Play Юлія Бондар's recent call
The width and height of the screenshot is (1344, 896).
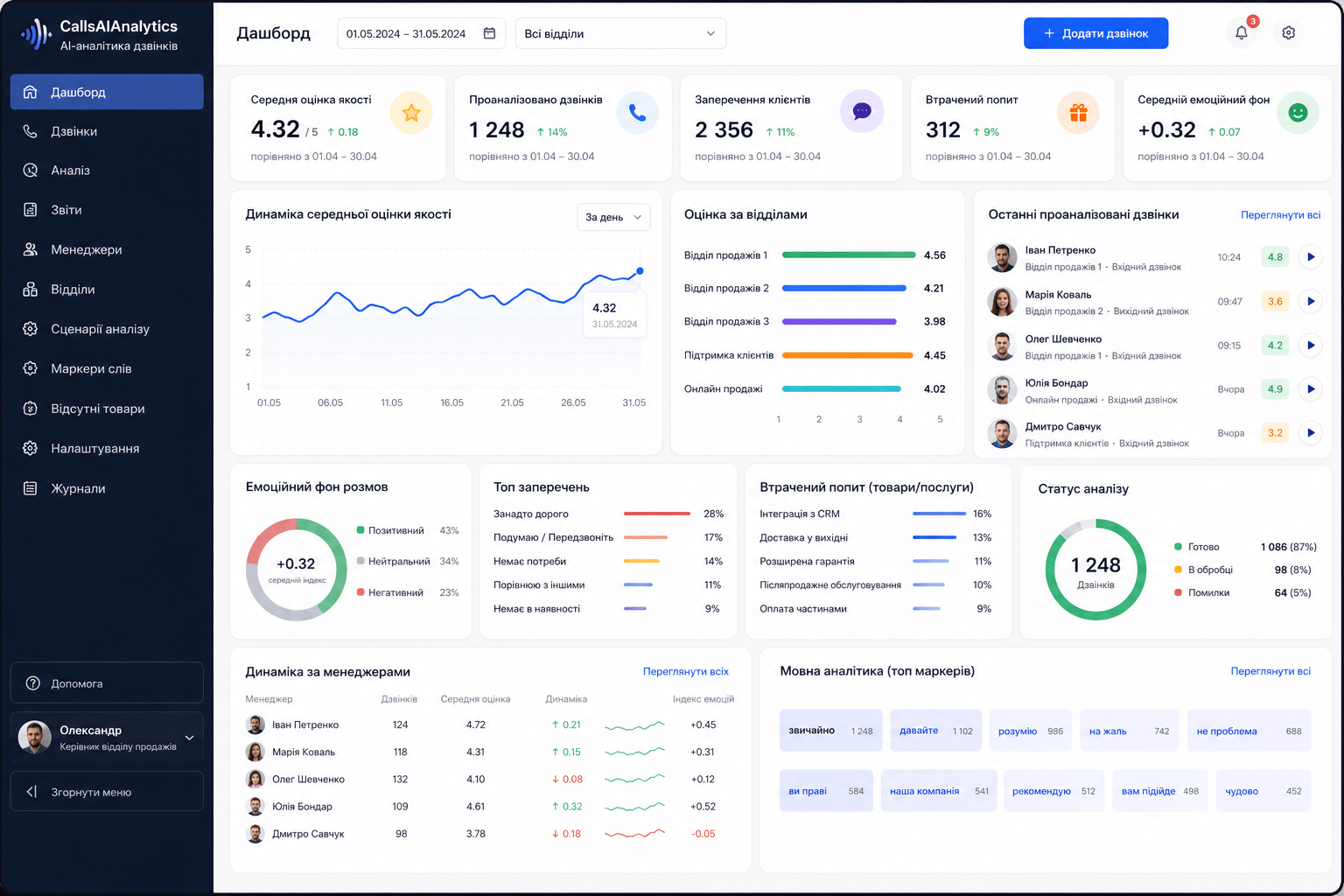(x=1310, y=389)
